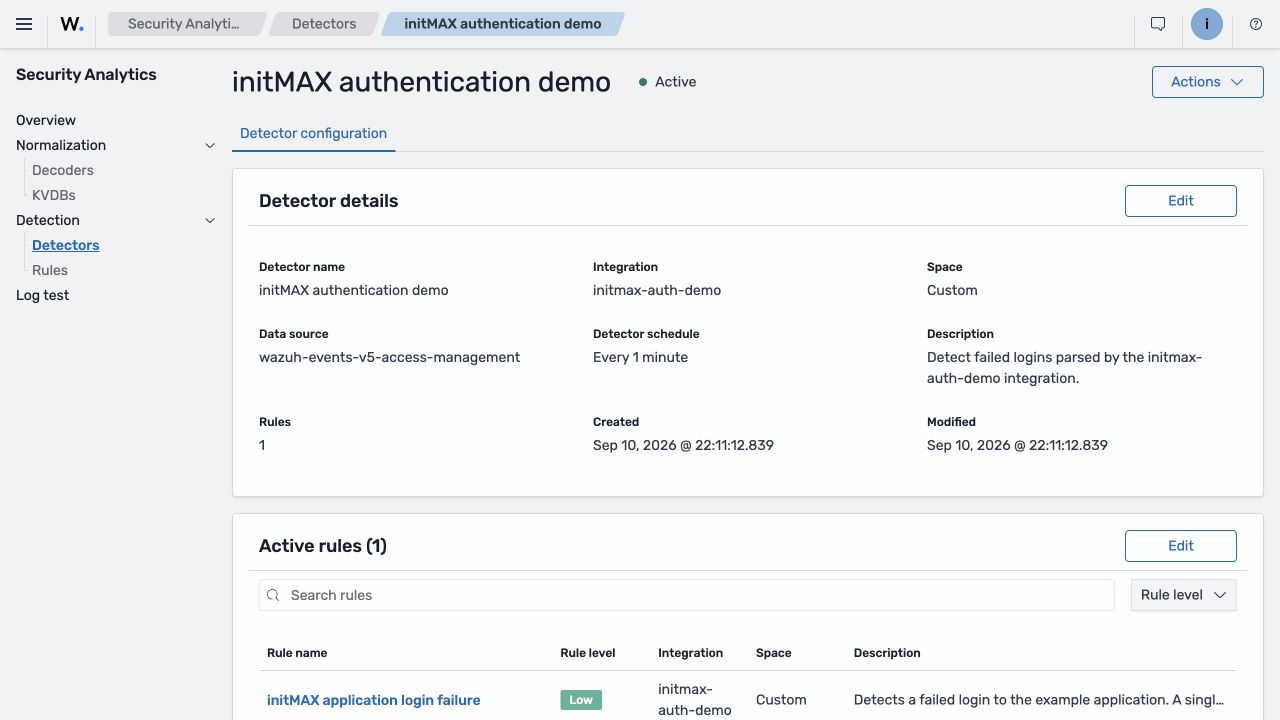
Task: Select the Every 1 minute schedule value
Action: [640, 357]
